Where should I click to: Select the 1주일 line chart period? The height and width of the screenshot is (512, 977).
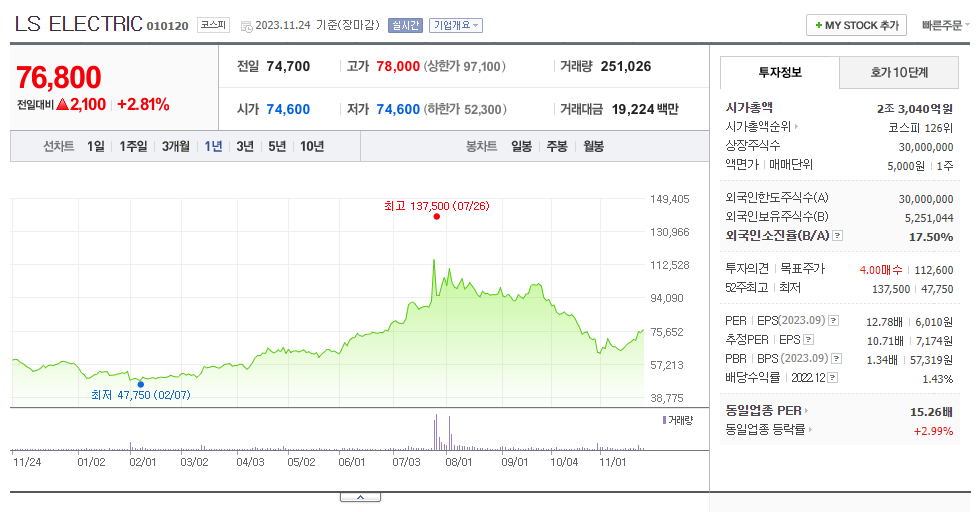(133, 146)
